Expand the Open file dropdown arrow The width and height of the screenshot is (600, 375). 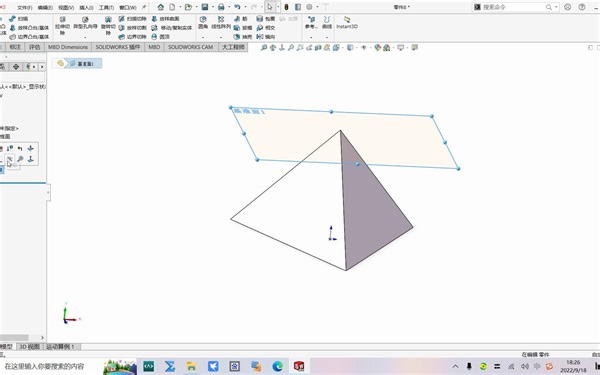[x=196, y=7]
